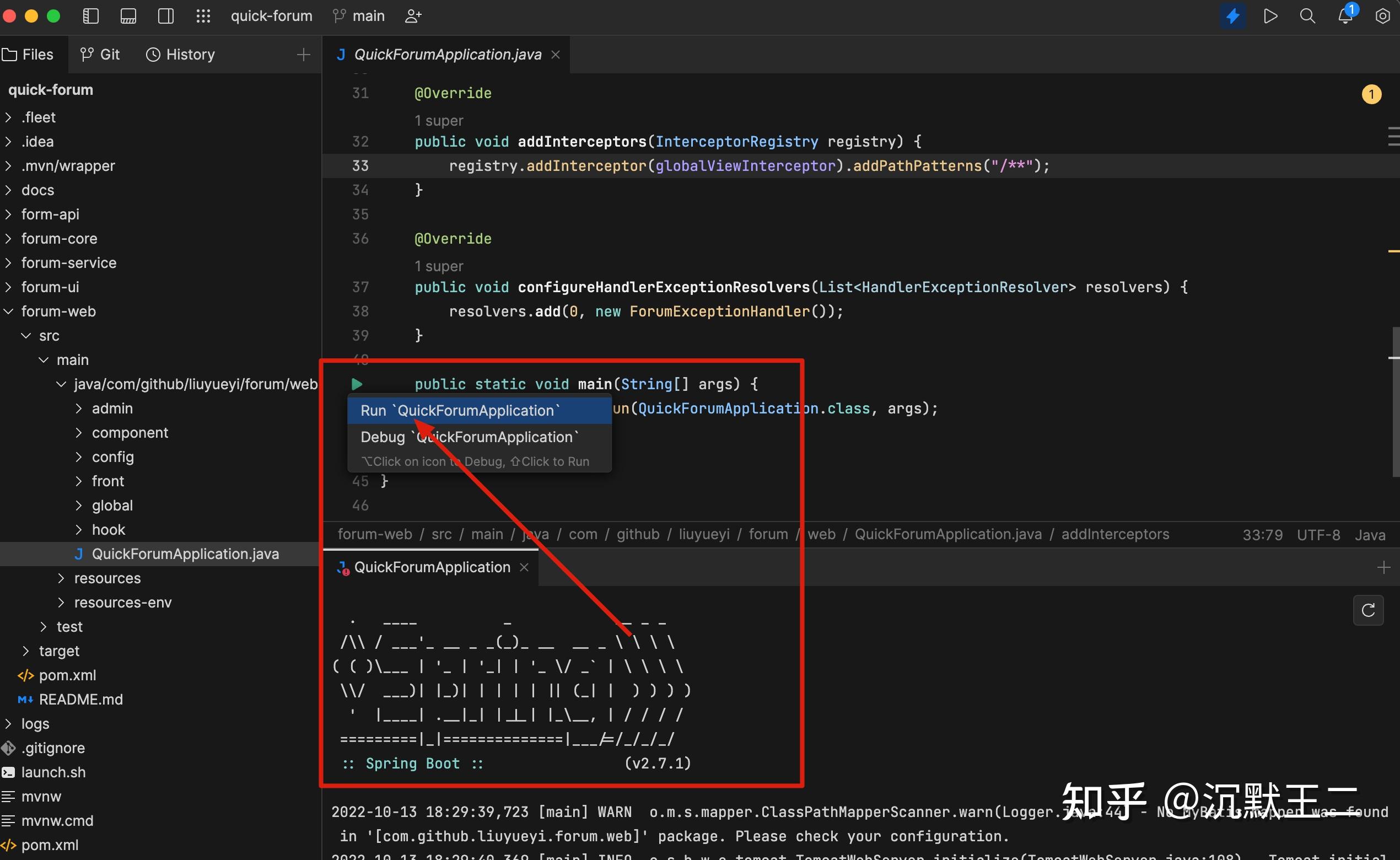Toggle the right panel layout icon
The width and height of the screenshot is (1400, 860).
pos(166,16)
